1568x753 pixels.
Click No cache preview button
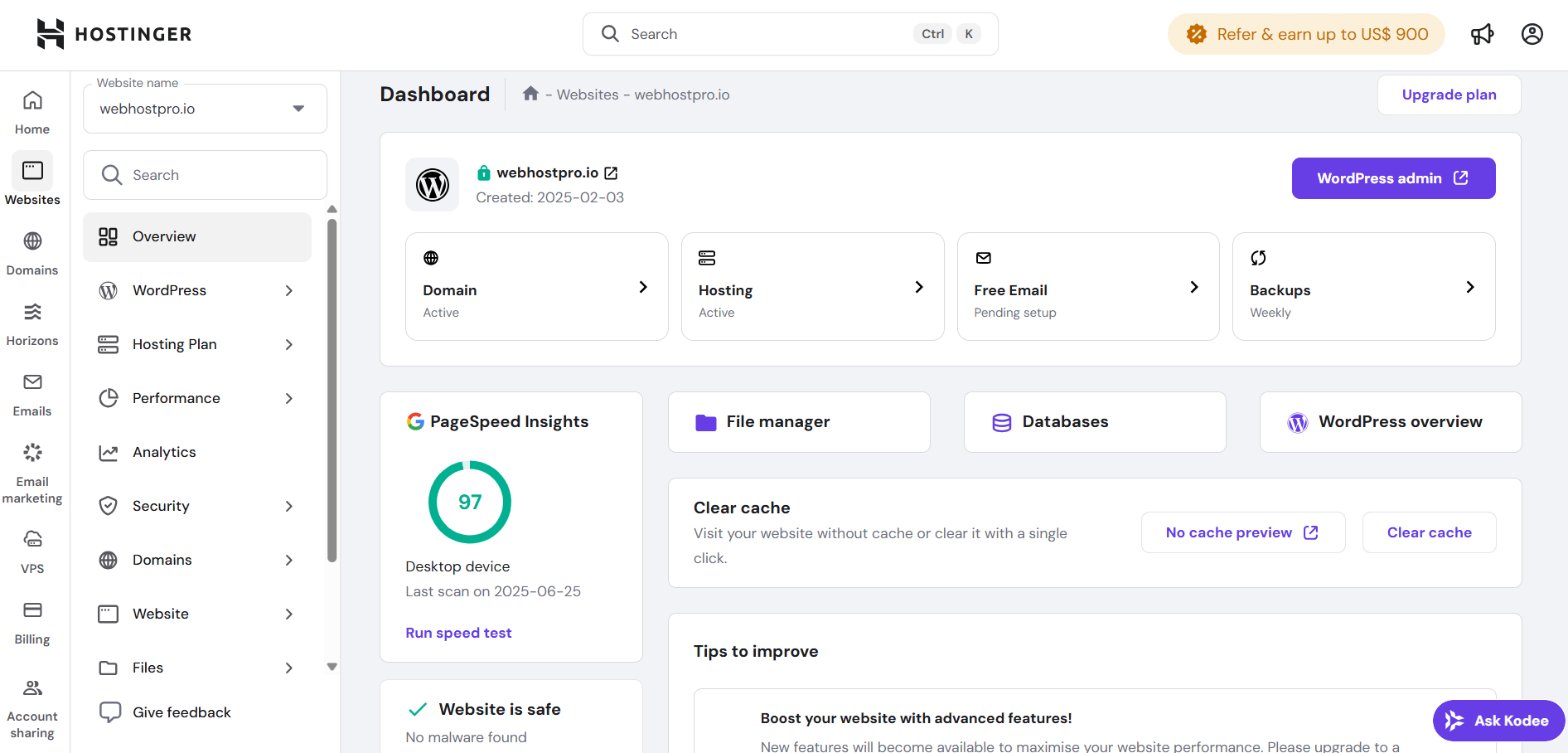point(1243,532)
